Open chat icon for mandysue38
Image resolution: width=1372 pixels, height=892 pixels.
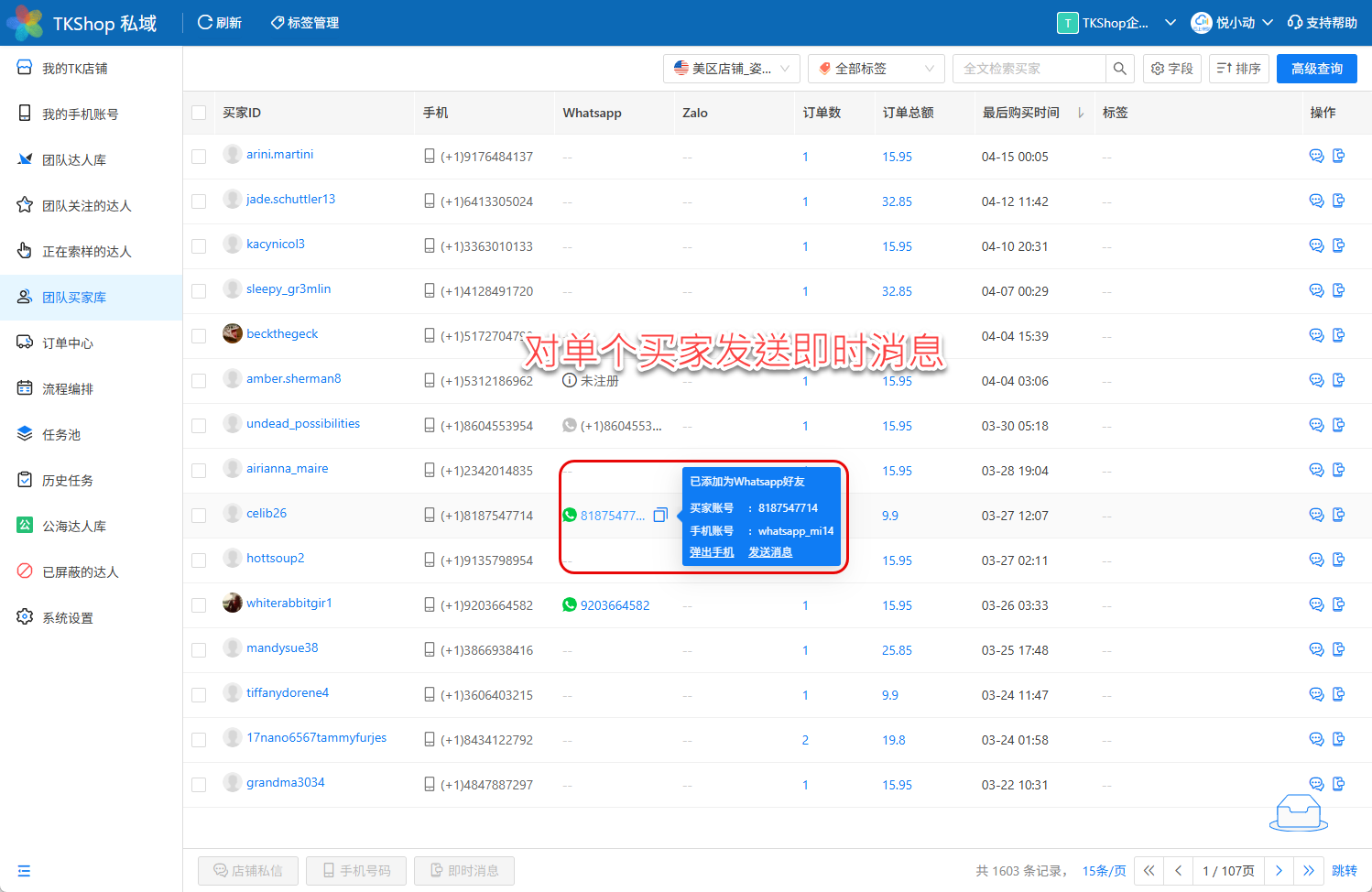(x=1316, y=649)
